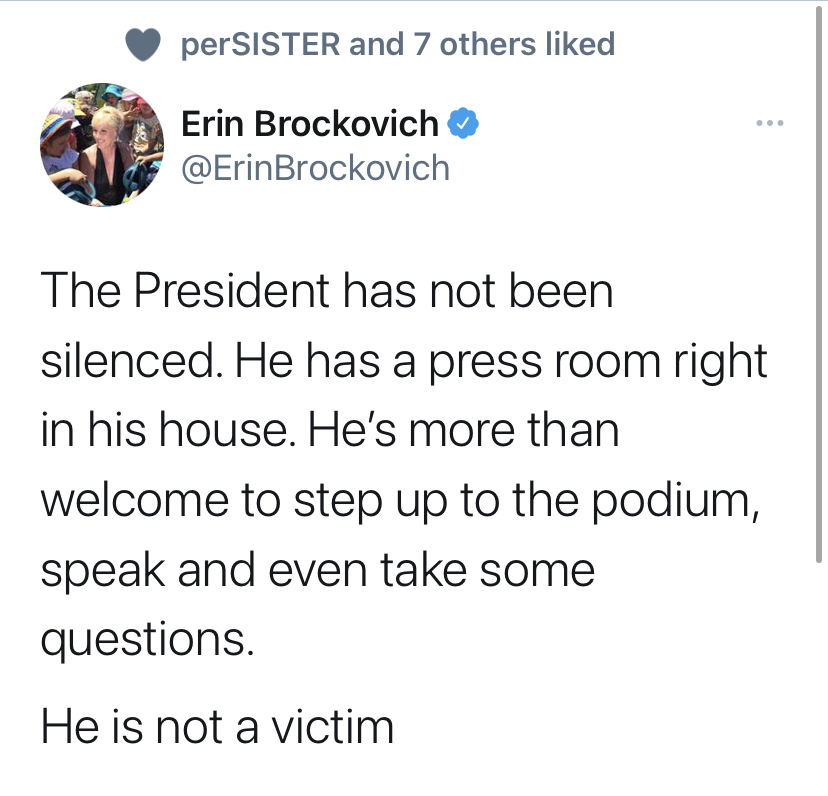The height and width of the screenshot is (796, 828).
Task: Click the line "in his house. He's more than"
Action: click(x=330, y=431)
